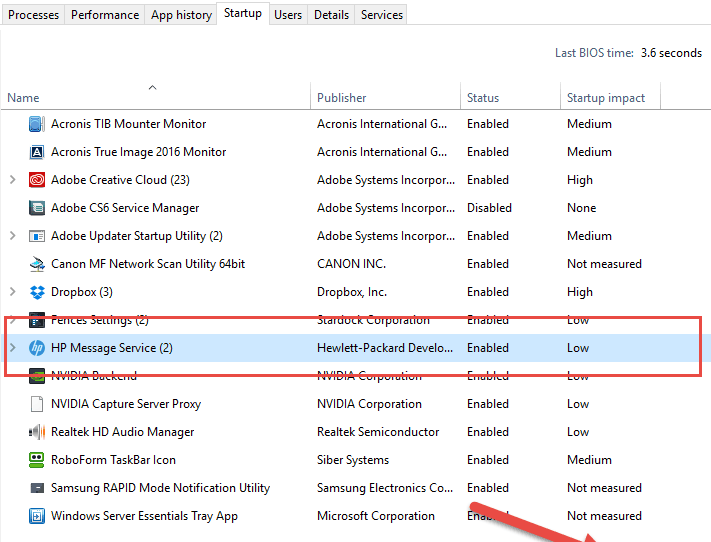Click the Realtek Semiconductor publisher cell

click(378, 432)
